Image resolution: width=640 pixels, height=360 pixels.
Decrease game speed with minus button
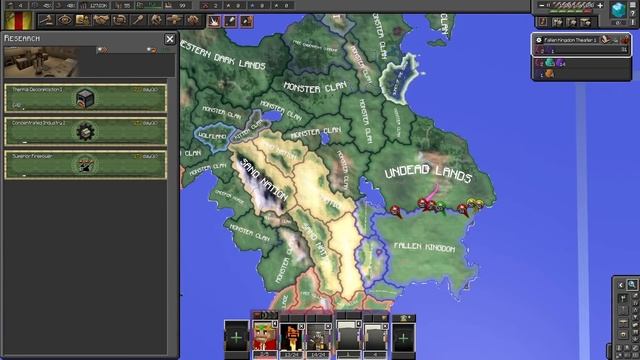click(541, 6)
